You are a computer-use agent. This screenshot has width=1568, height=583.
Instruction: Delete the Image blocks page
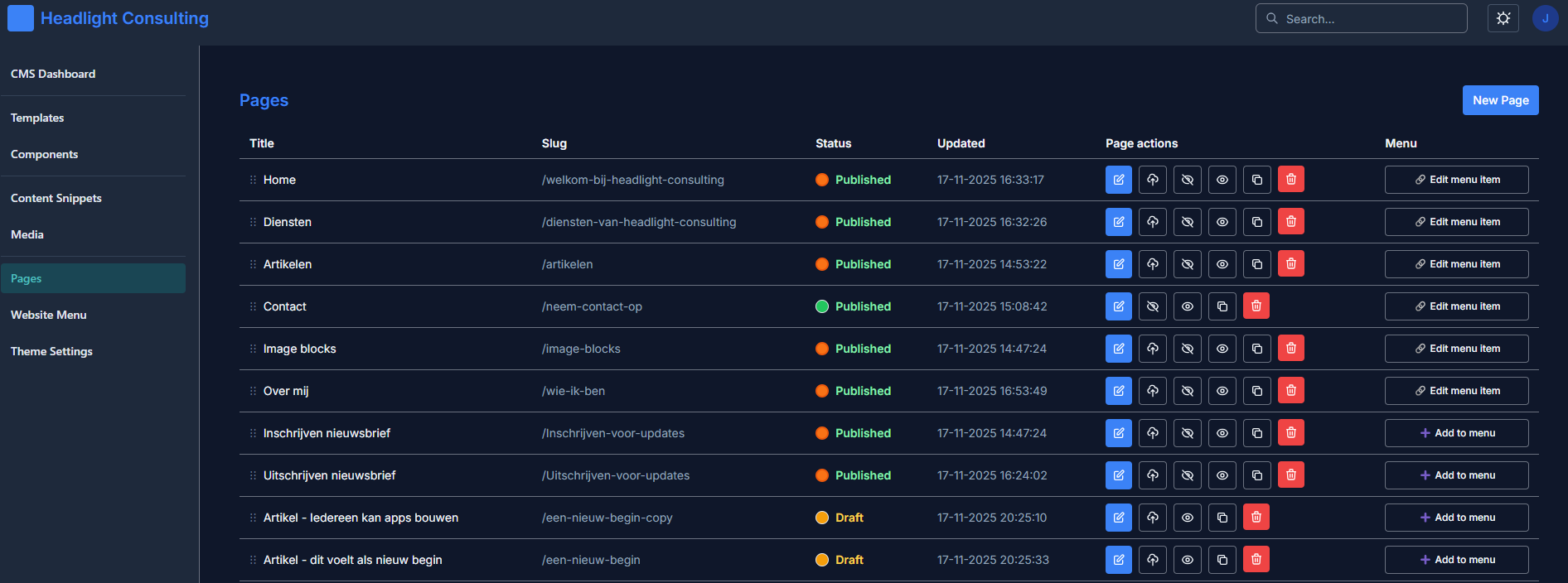(x=1291, y=349)
